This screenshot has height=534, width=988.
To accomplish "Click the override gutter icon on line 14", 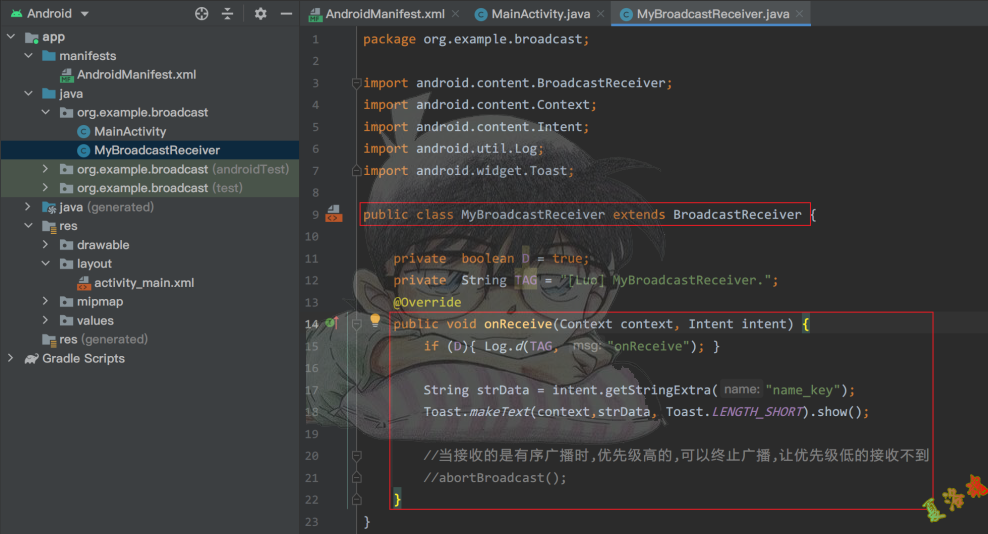I will pyautogui.click(x=331, y=324).
